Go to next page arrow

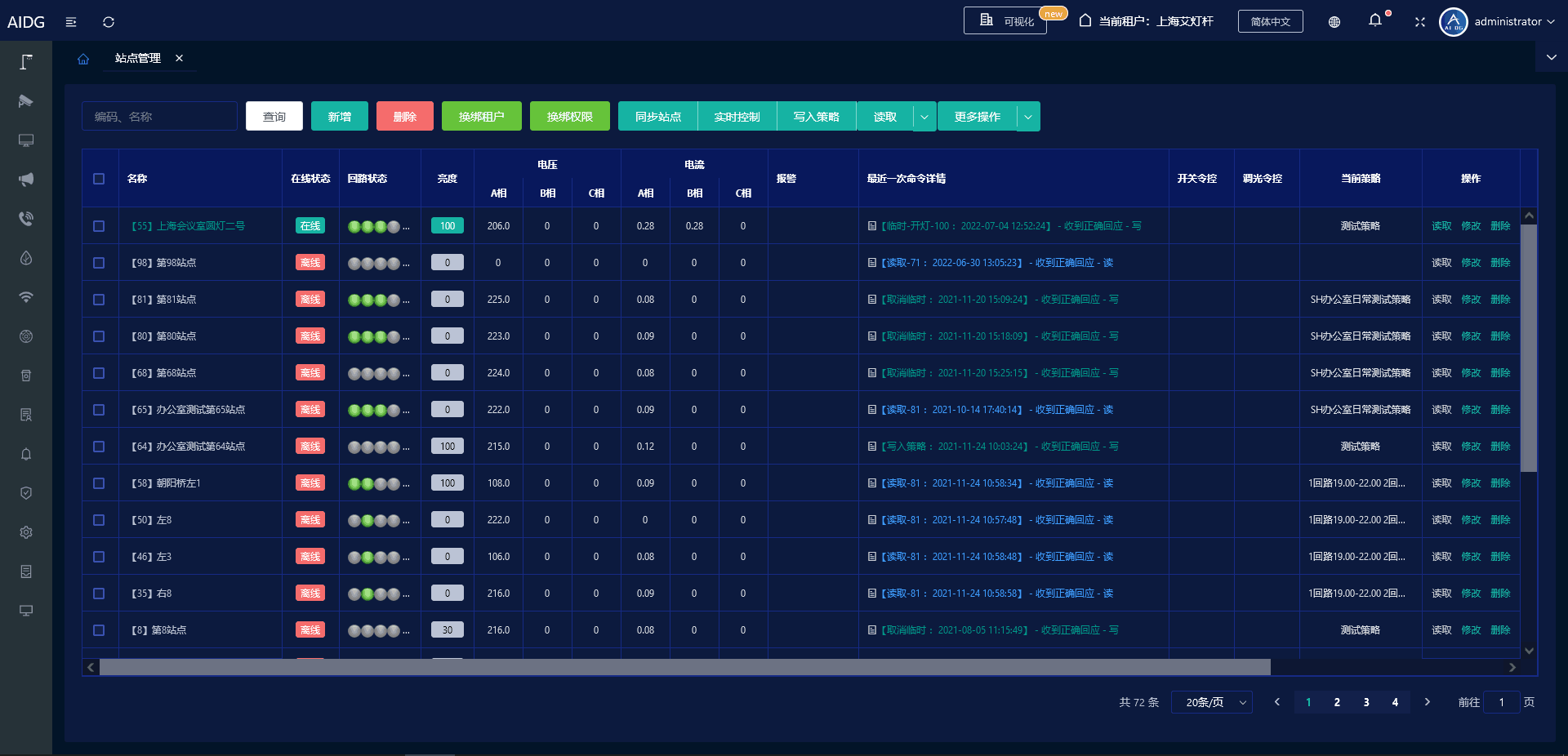[x=1428, y=702]
